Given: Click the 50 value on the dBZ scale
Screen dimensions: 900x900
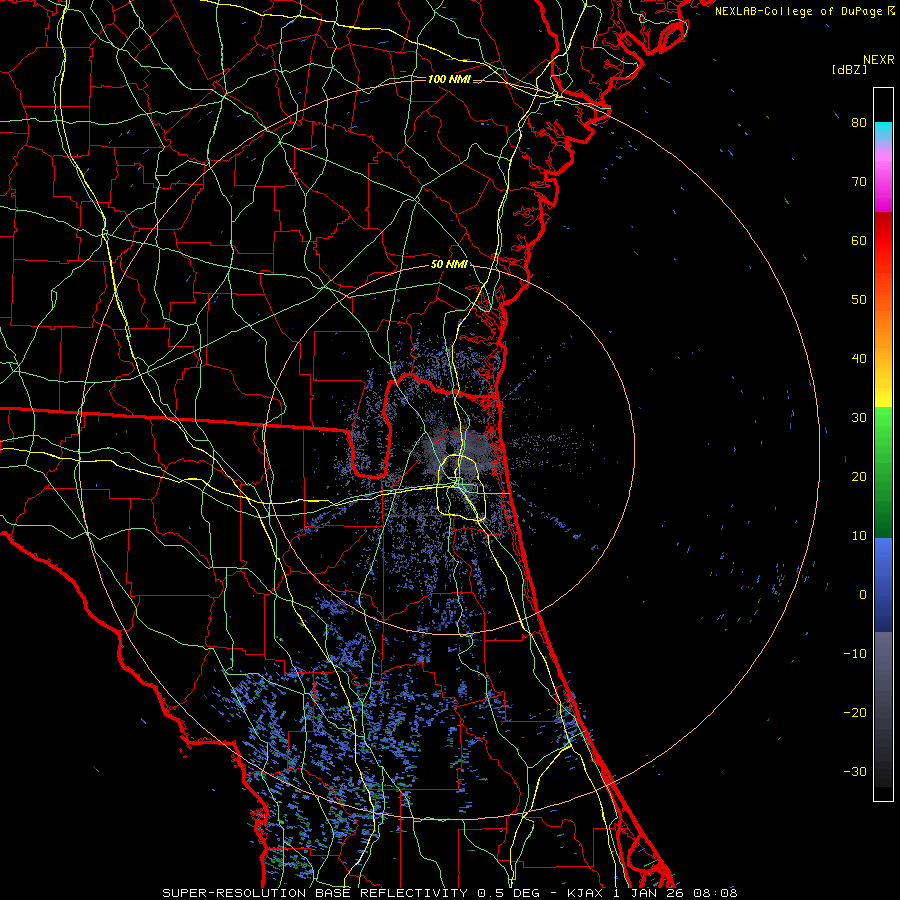Looking at the screenshot, I should (859, 300).
